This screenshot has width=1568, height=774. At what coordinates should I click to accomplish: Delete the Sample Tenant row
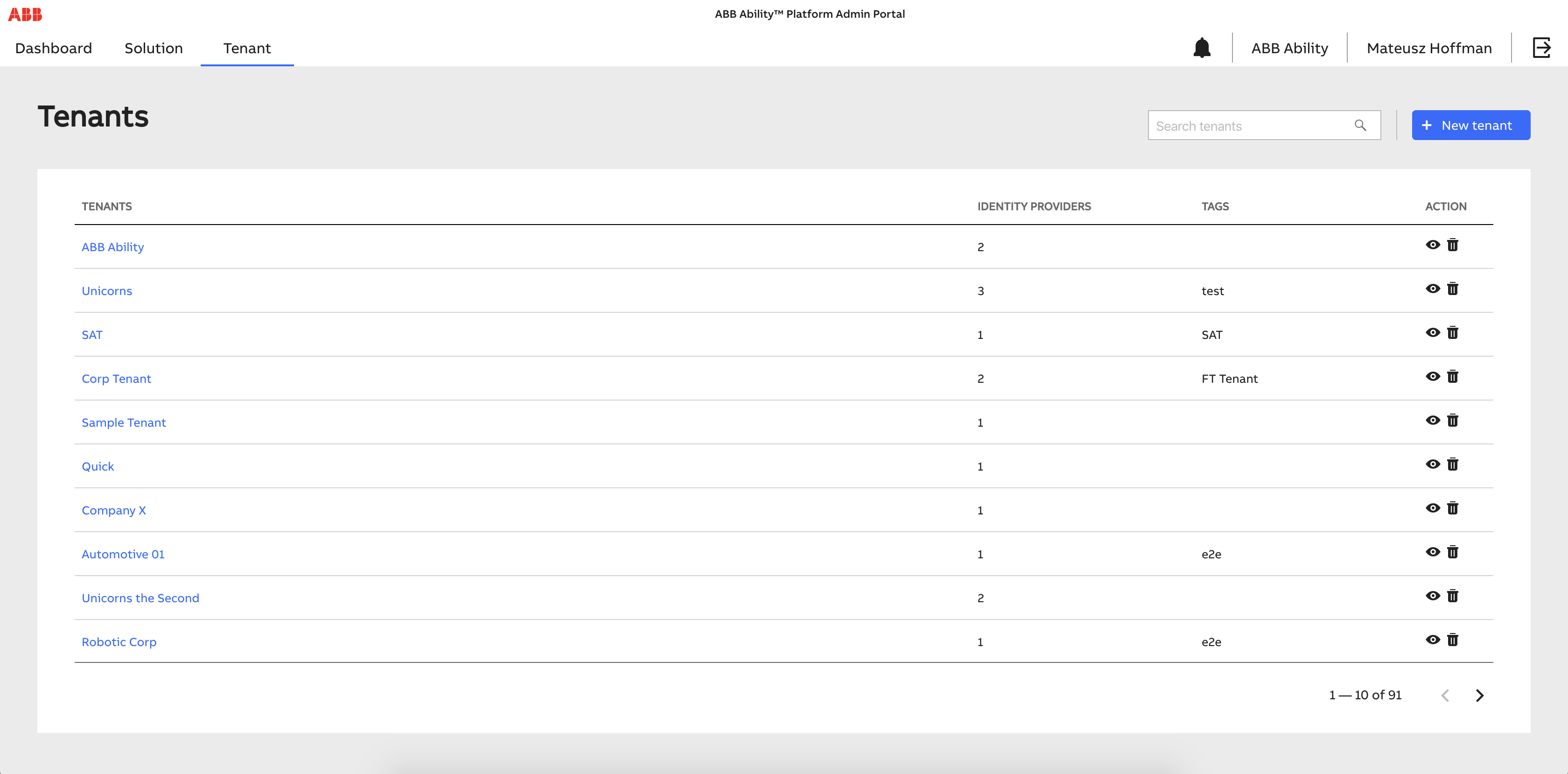pos(1452,420)
